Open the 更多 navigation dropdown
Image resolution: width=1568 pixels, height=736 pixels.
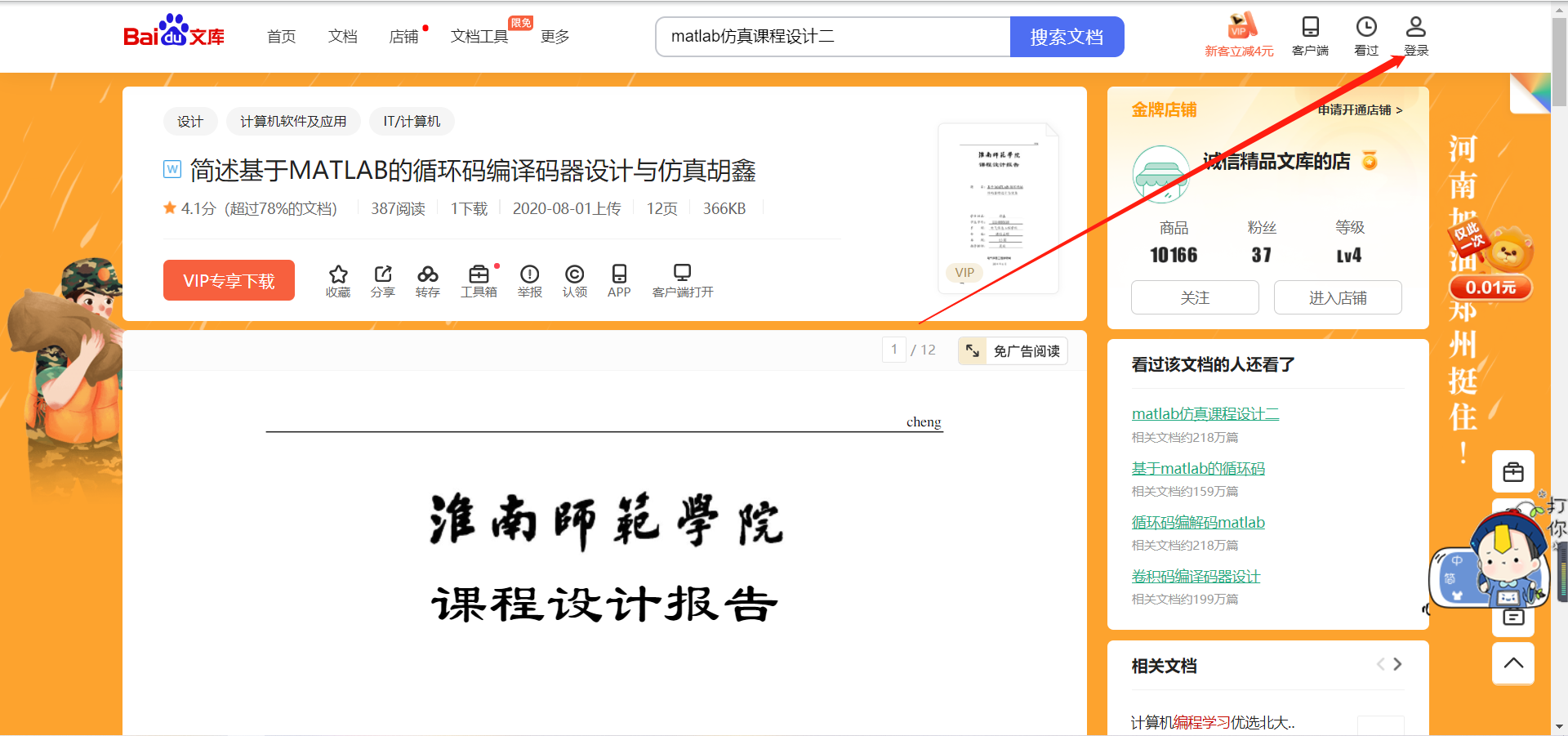(555, 36)
